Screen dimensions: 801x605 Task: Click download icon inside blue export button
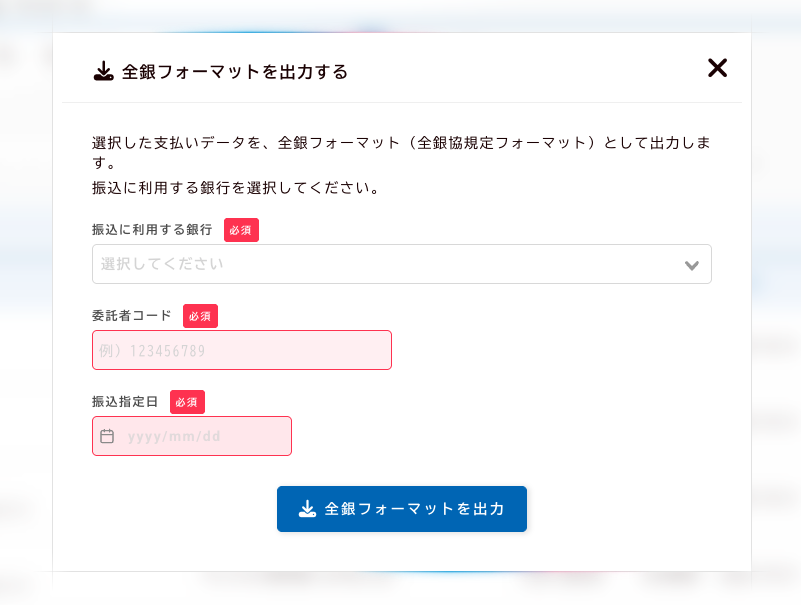tap(307, 509)
